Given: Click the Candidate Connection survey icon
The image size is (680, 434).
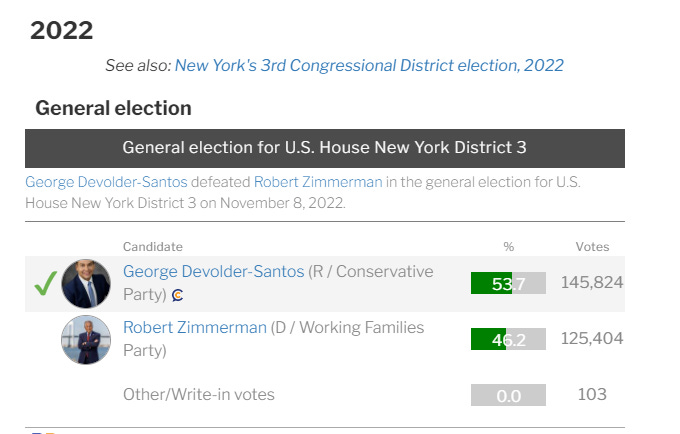Looking at the screenshot, I should pyautogui.click(x=177, y=295).
